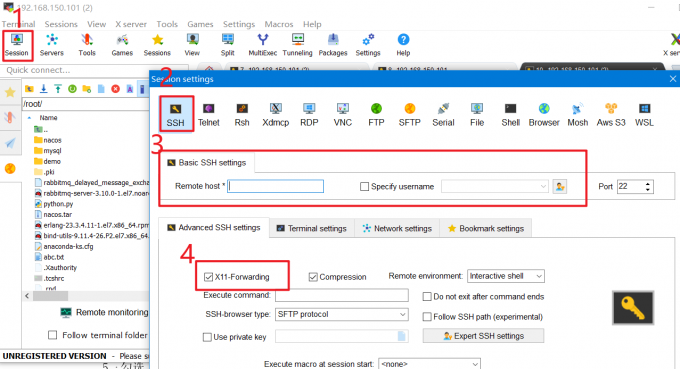Open the Servers toolbar icon
This screenshot has width=680, height=369.
coord(52,45)
